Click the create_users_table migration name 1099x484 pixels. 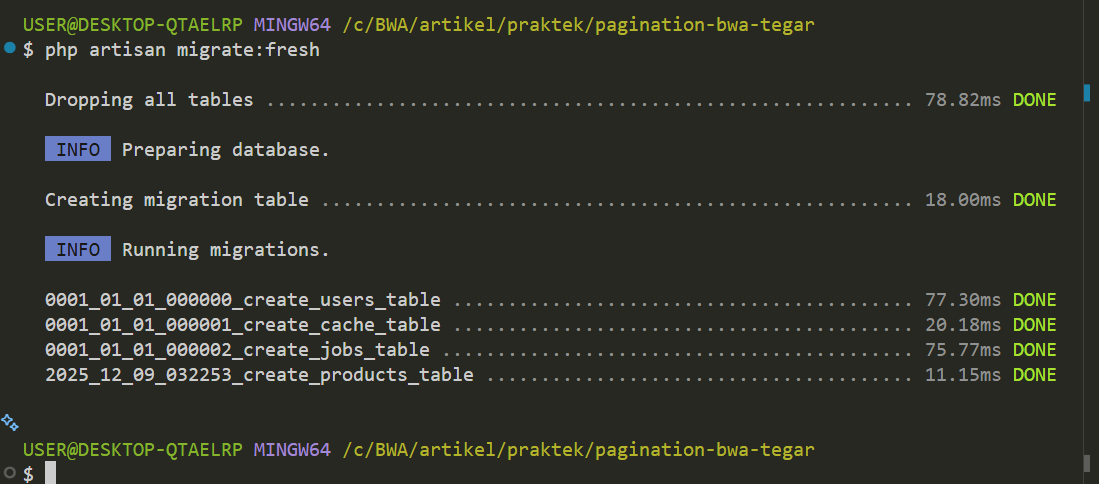click(243, 300)
